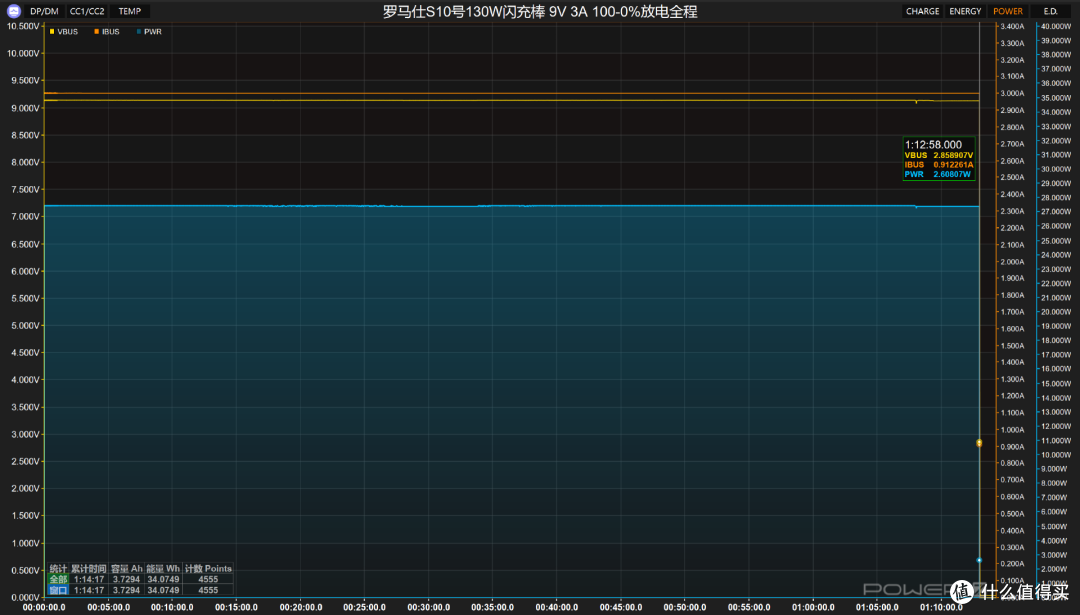Click the 3.000A current axis label
This screenshot has height=615, width=1080.
(x=1012, y=94)
